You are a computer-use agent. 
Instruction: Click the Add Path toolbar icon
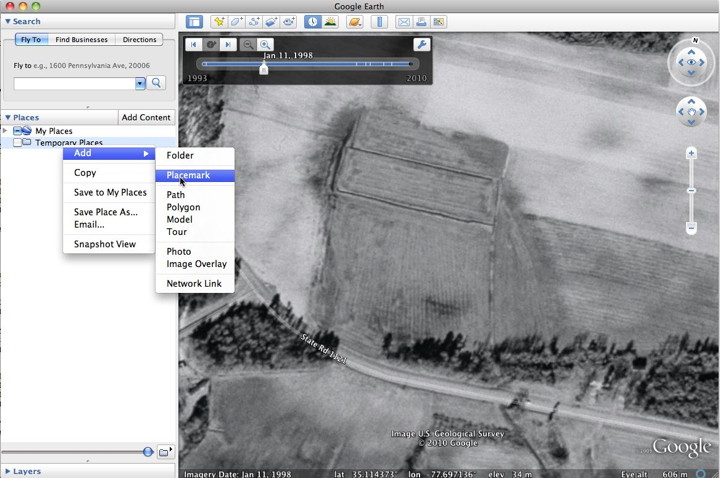[x=254, y=21]
